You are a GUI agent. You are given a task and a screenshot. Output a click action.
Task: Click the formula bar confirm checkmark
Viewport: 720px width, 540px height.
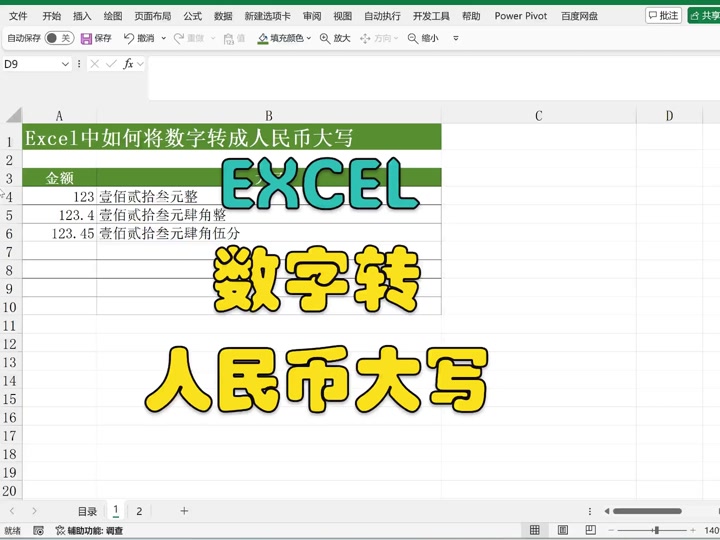[x=111, y=64]
